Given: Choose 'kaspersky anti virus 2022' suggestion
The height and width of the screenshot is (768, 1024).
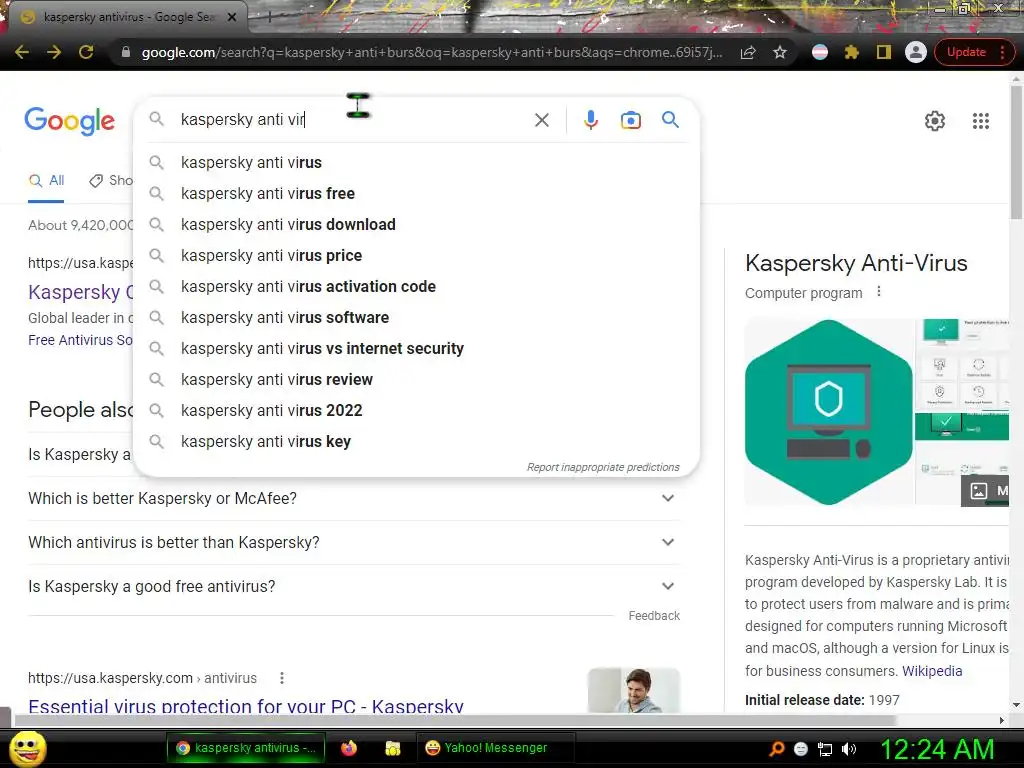Looking at the screenshot, I should tap(416, 410).
